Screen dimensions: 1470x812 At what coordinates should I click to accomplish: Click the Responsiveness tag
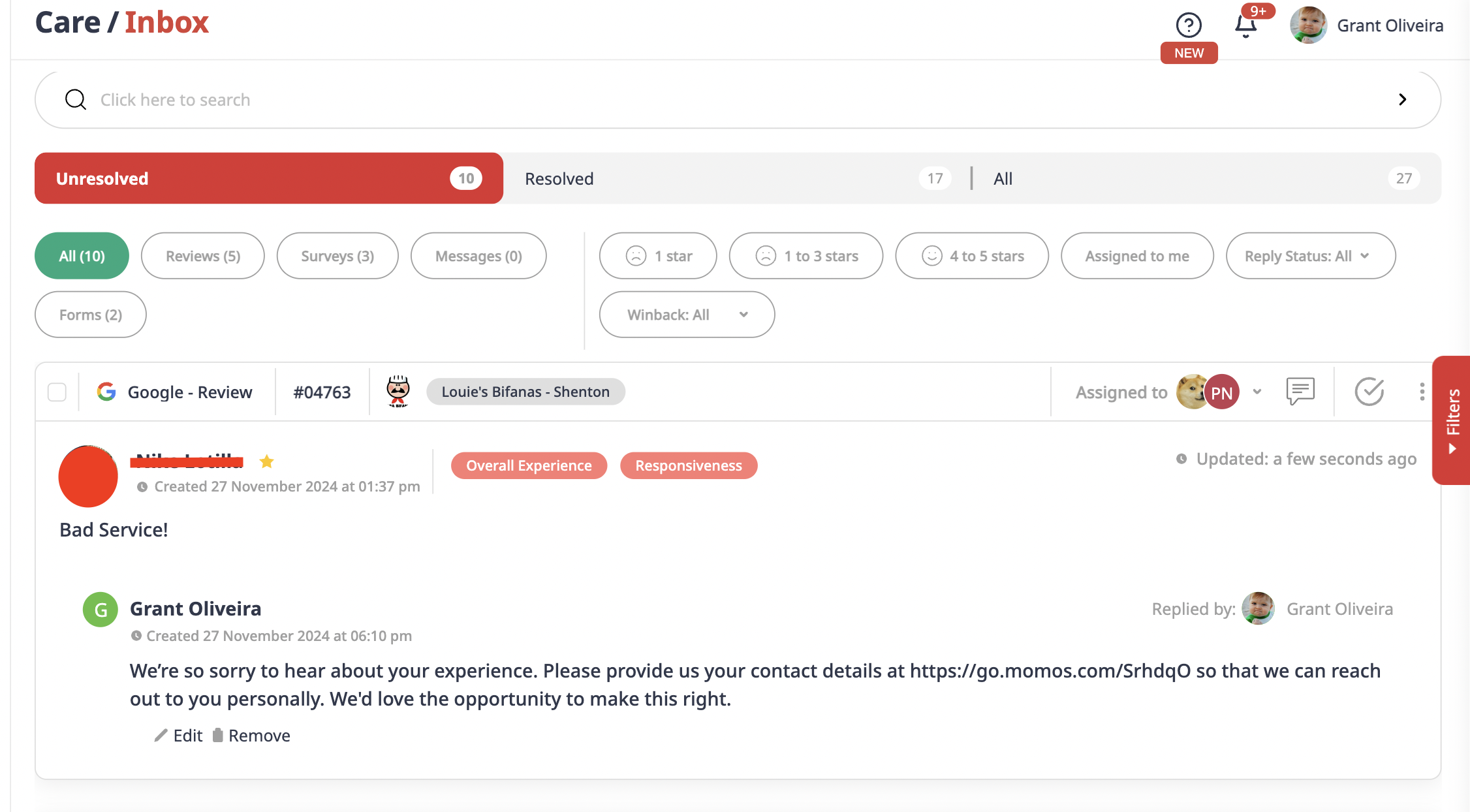(689, 465)
